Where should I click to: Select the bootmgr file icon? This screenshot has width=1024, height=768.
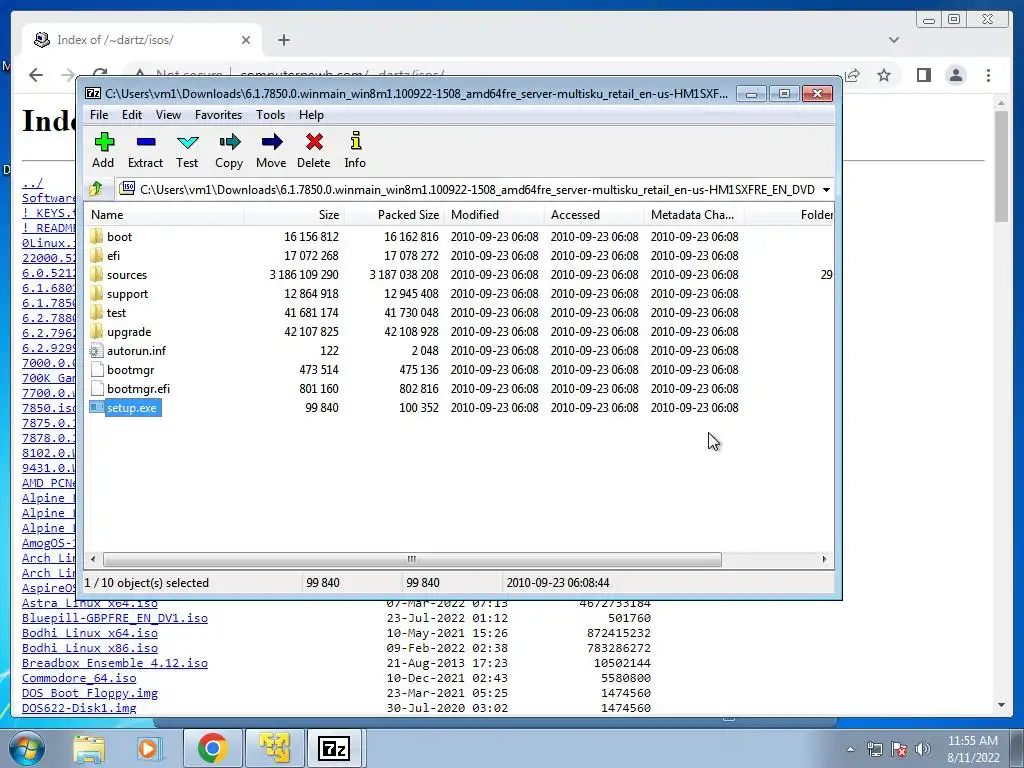click(97, 370)
